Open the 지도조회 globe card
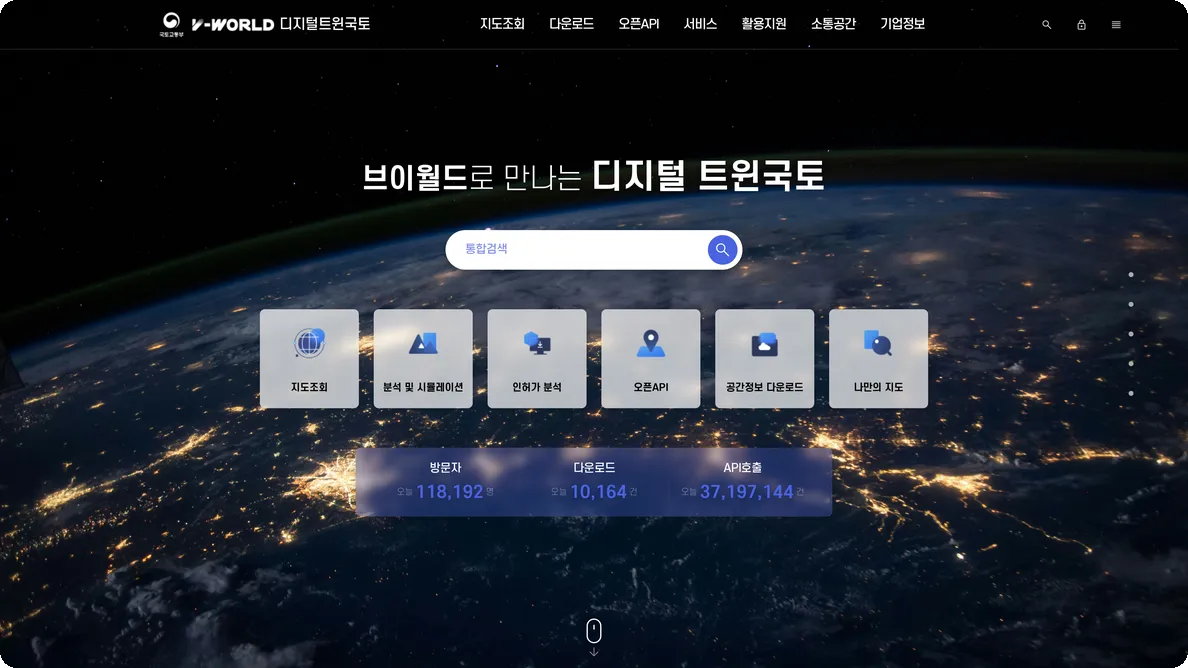The width and height of the screenshot is (1188, 668). click(309, 358)
